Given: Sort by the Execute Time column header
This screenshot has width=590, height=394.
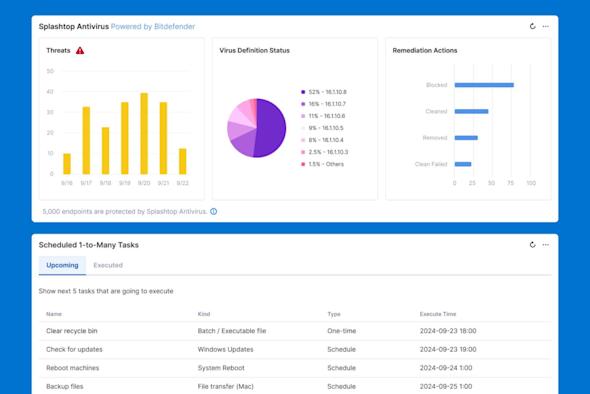Looking at the screenshot, I should (438, 314).
